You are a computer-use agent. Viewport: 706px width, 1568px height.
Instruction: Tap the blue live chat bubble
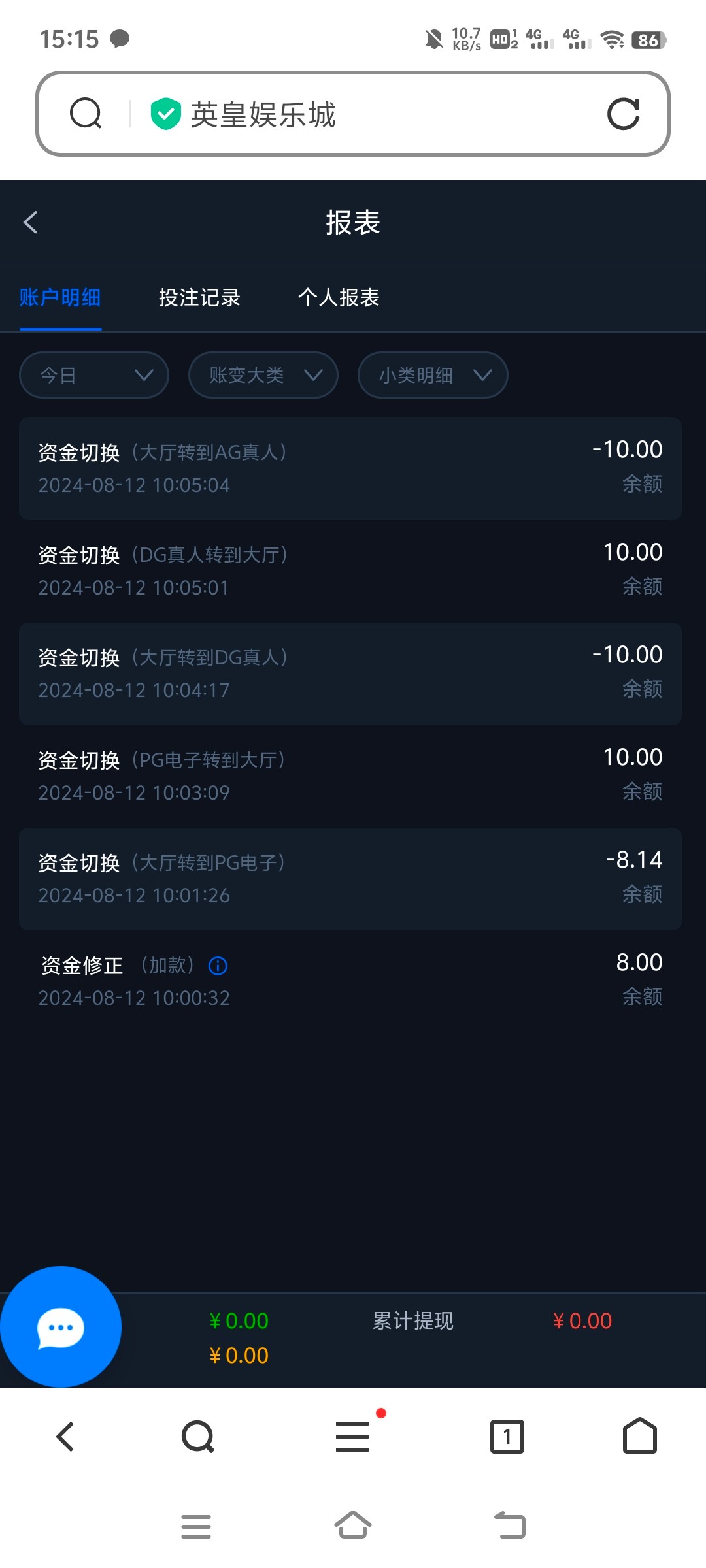(x=60, y=1327)
